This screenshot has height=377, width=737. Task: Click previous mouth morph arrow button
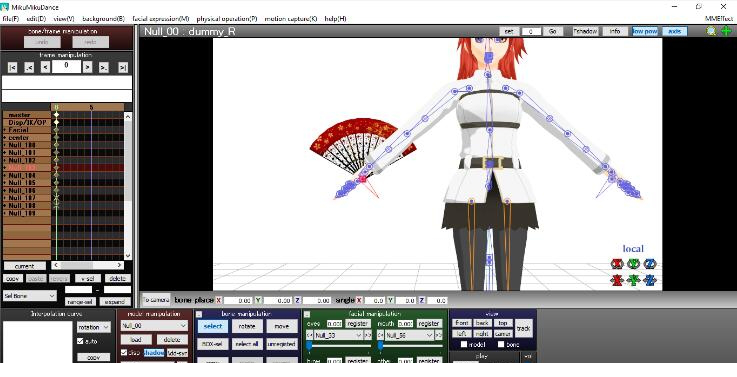pos(380,335)
